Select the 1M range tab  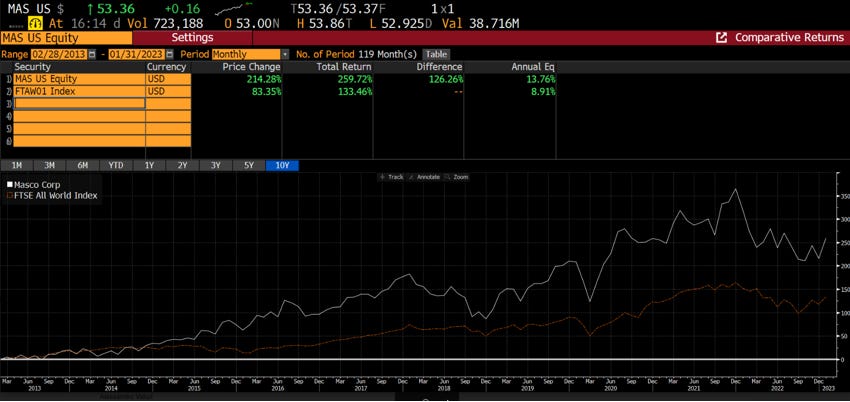pos(17,166)
